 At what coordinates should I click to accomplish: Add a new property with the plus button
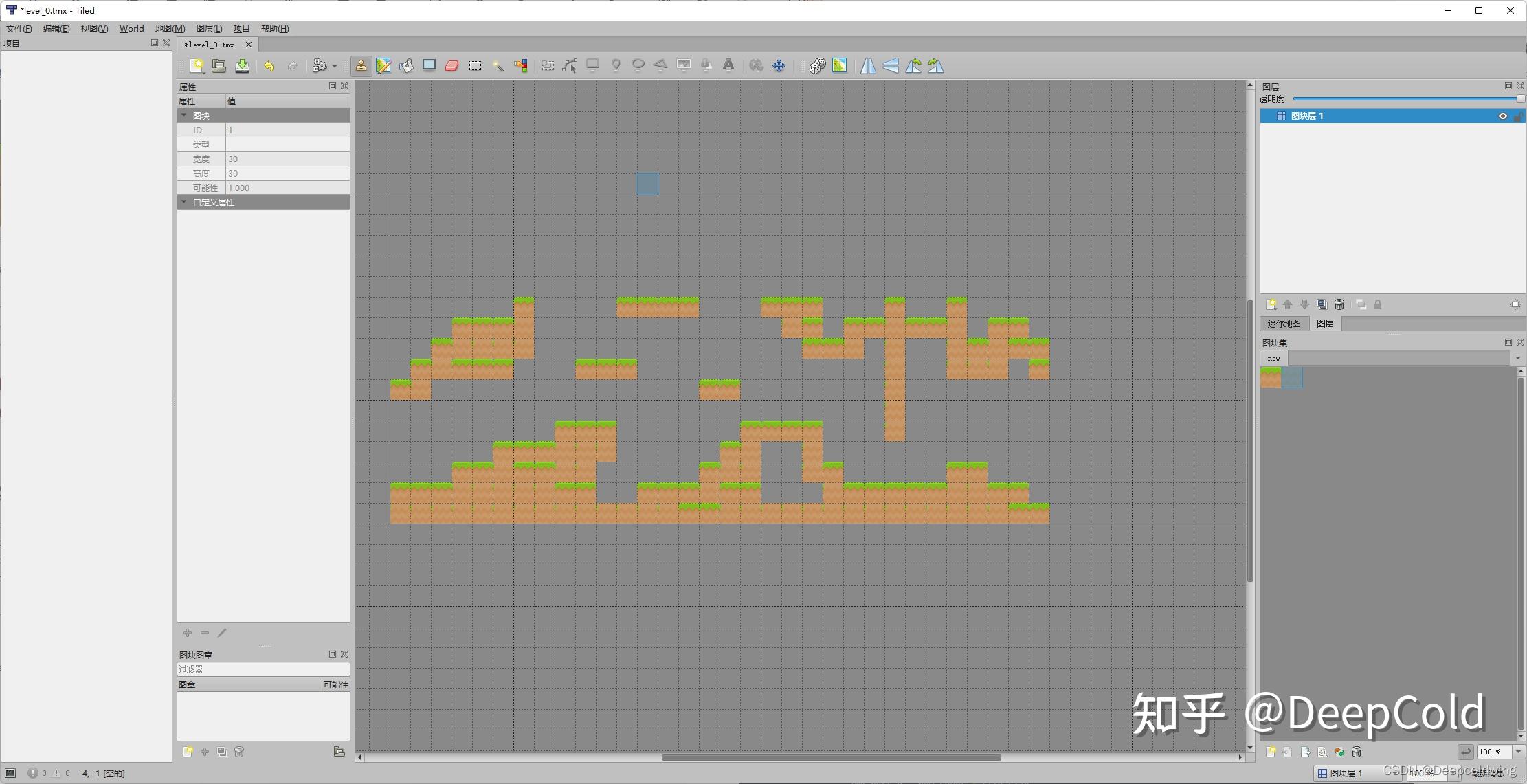pyautogui.click(x=187, y=633)
